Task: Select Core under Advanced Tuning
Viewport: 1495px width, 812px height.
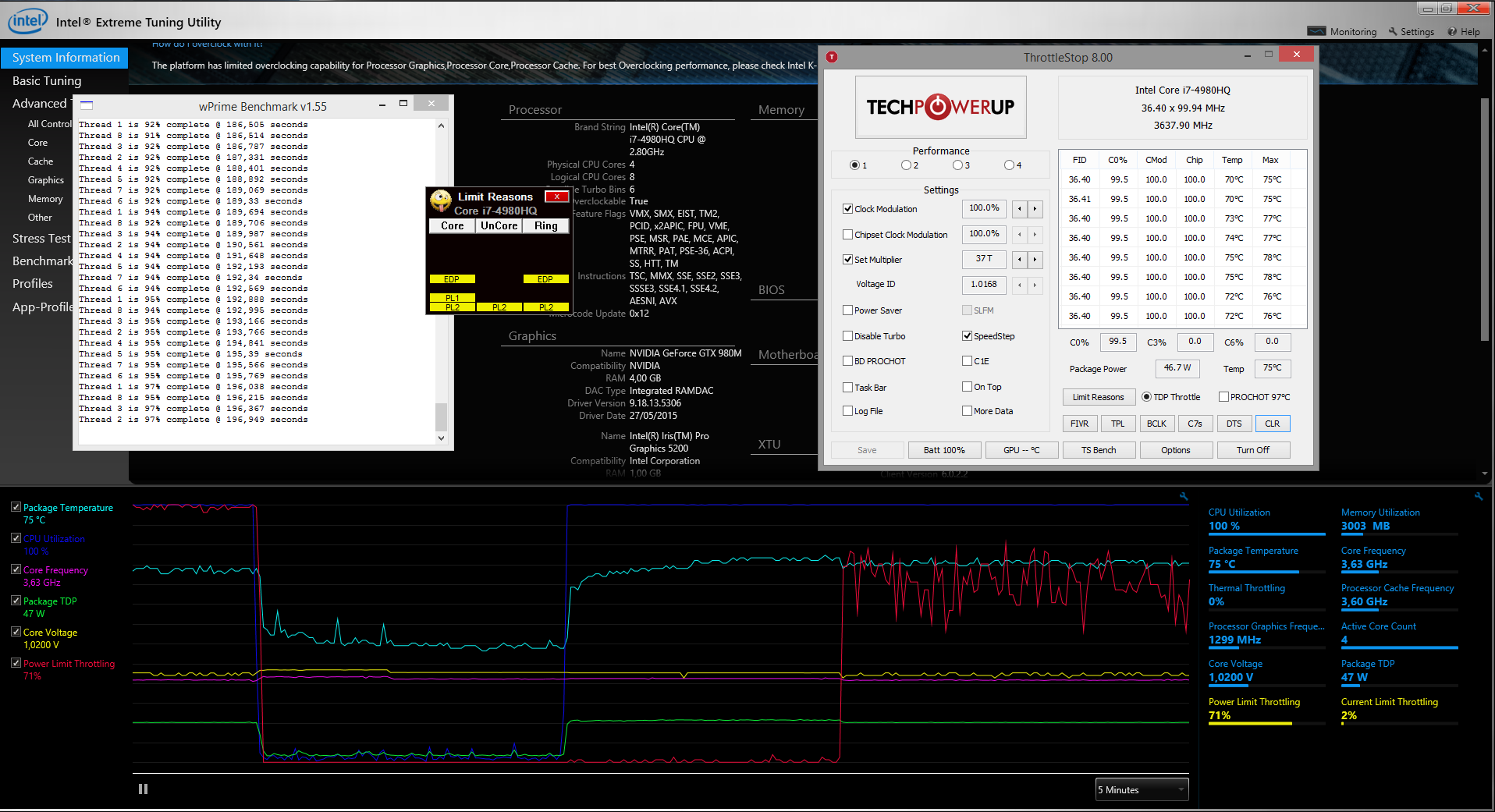Action: tap(37, 143)
